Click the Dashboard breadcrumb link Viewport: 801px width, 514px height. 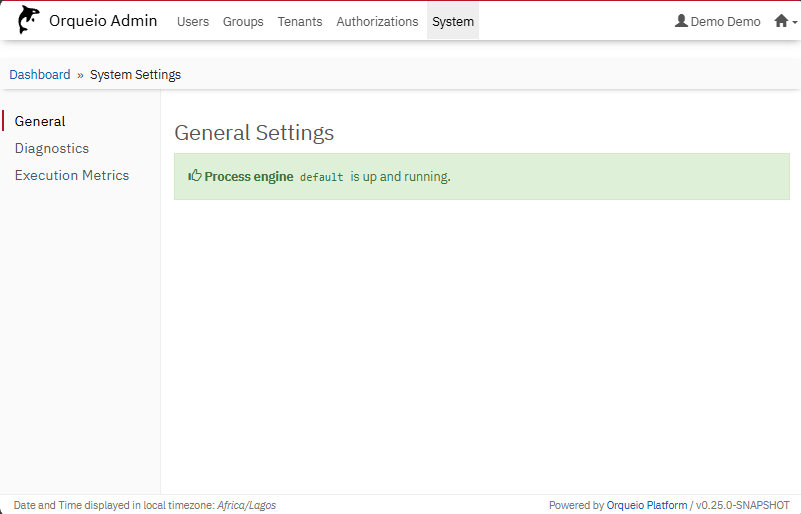40,75
